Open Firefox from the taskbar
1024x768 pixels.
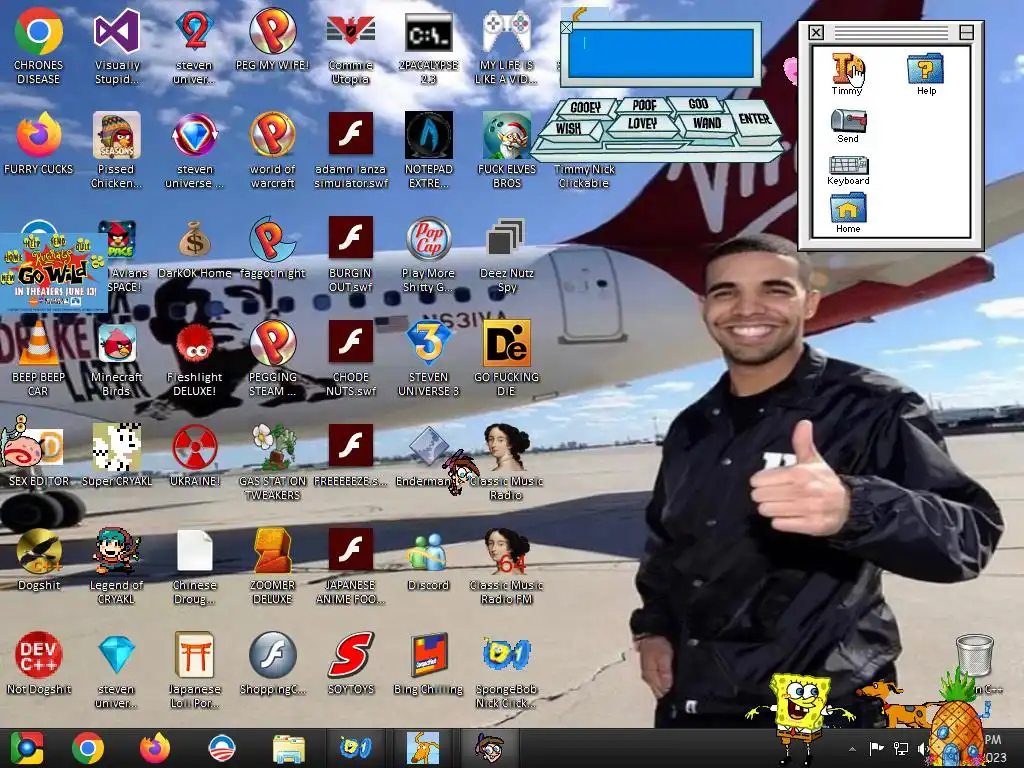coord(155,748)
